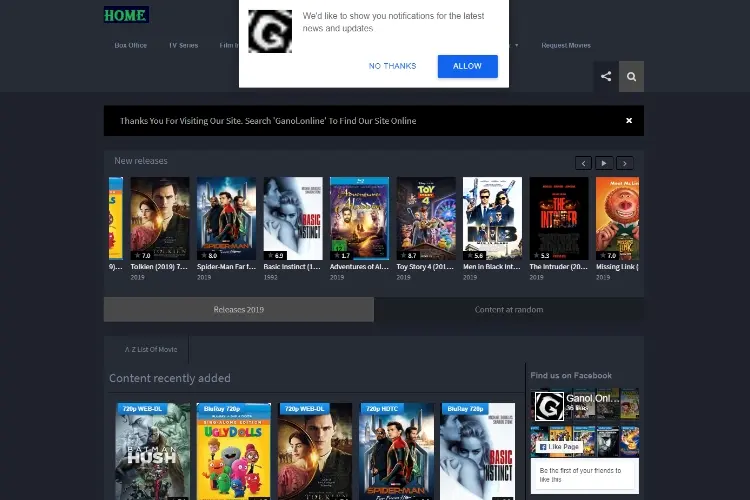750x500 pixels.
Task: Click 720p HDTC badge on Spider-Man
Action: click(x=382, y=409)
